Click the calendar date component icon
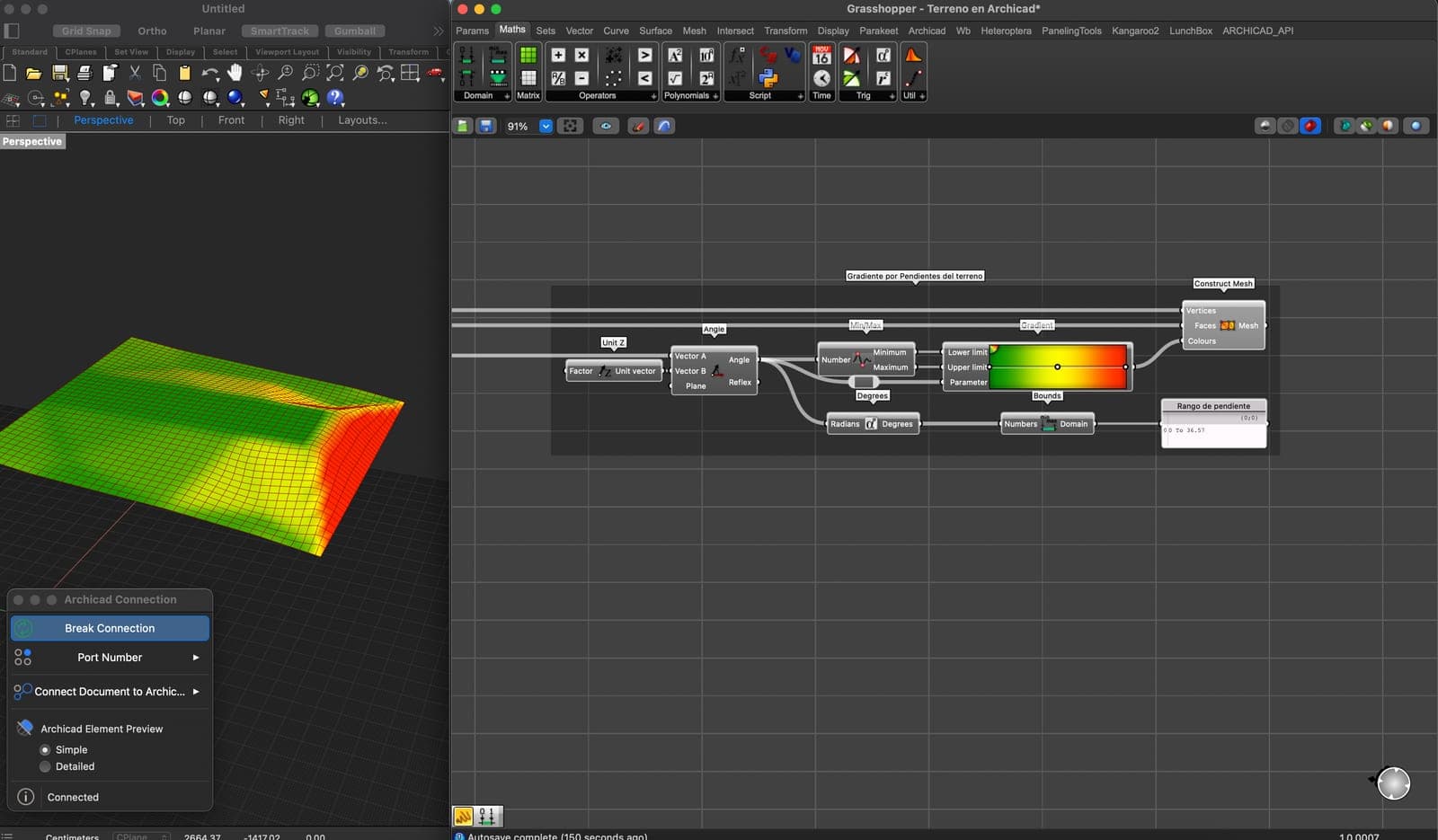This screenshot has width=1438, height=840. [x=821, y=55]
